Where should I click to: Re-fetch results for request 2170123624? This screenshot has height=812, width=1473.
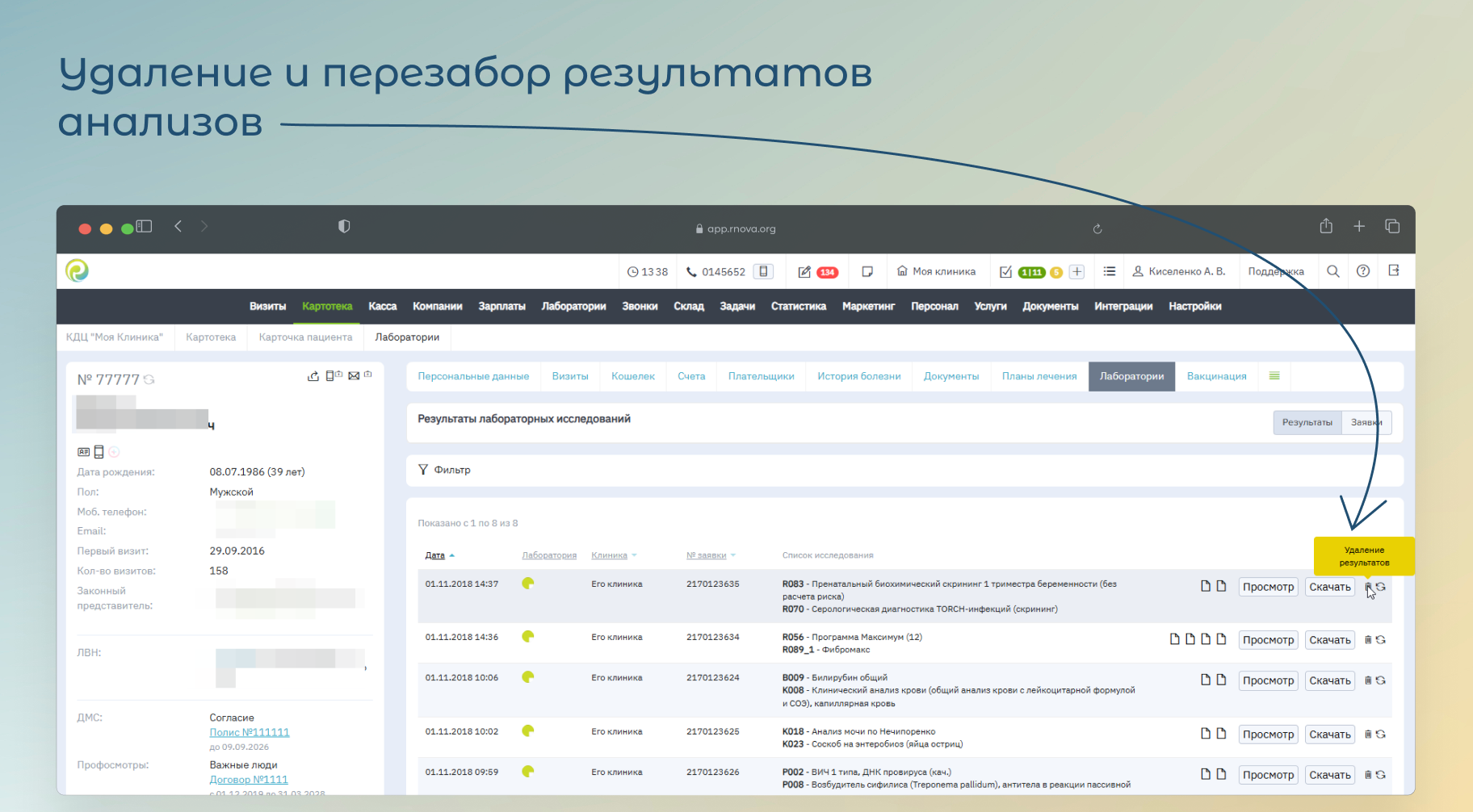click(x=1381, y=680)
